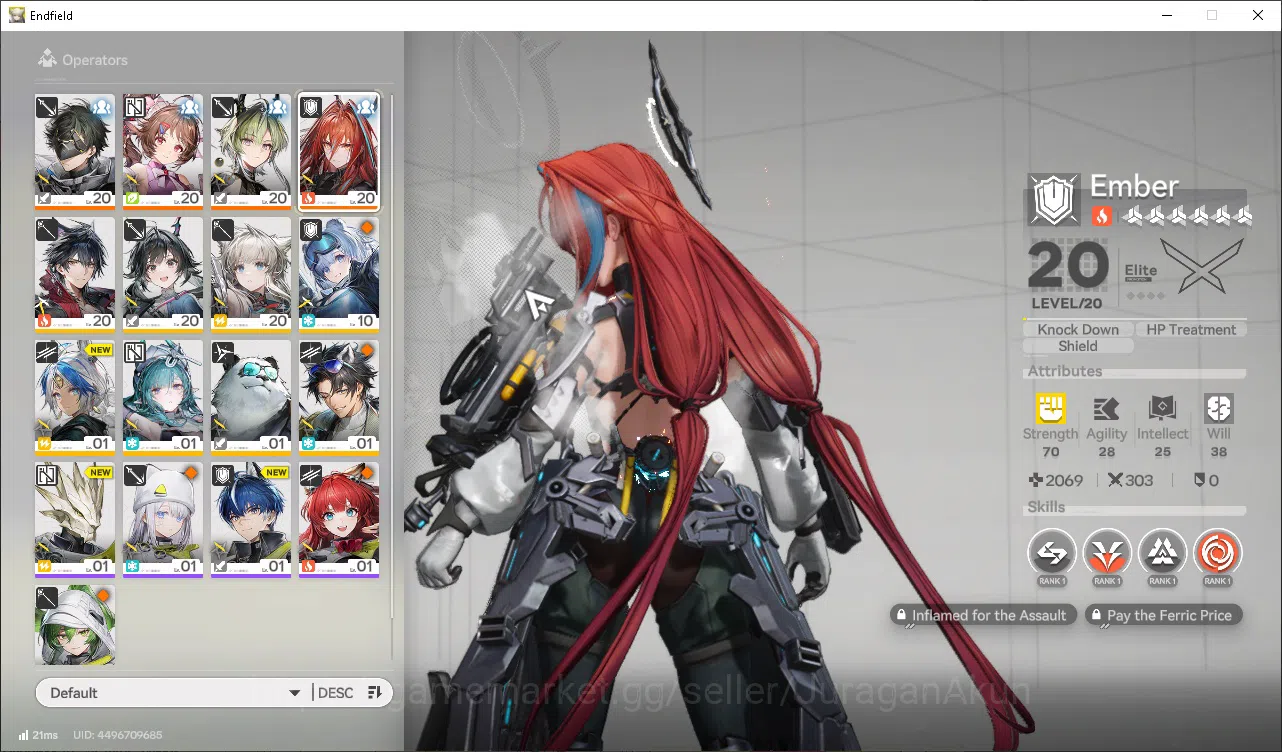This screenshot has height=752, width=1282.
Task: Select the third skill triangle icon
Action: [1162, 552]
